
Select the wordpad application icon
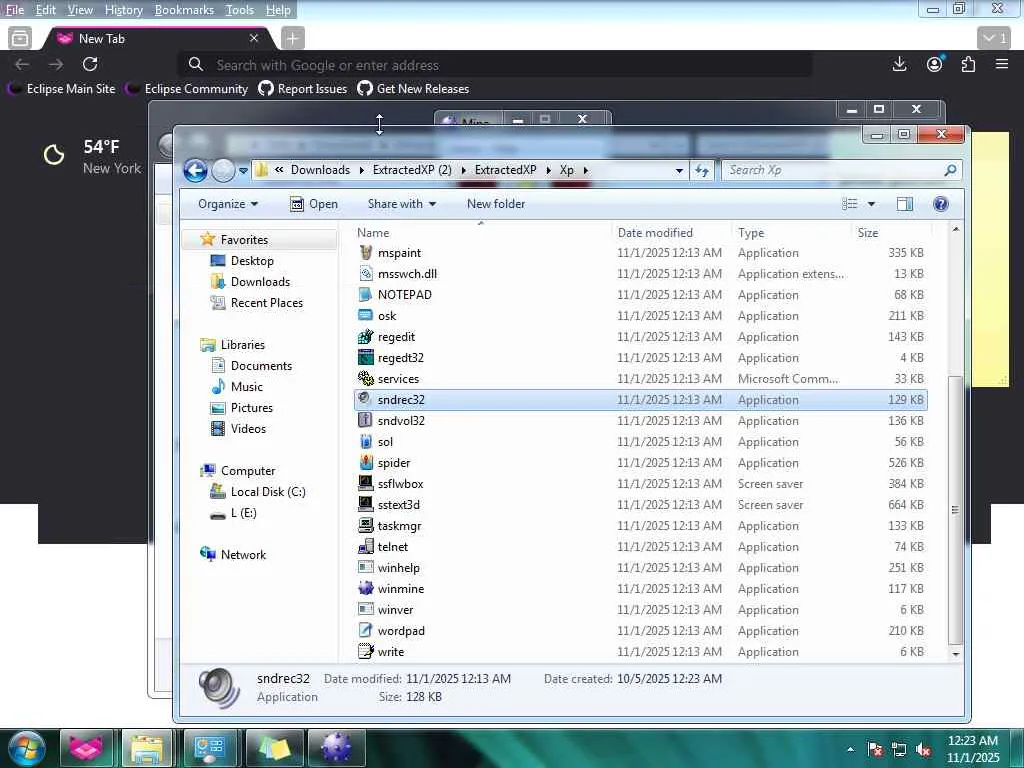[x=366, y=630]
